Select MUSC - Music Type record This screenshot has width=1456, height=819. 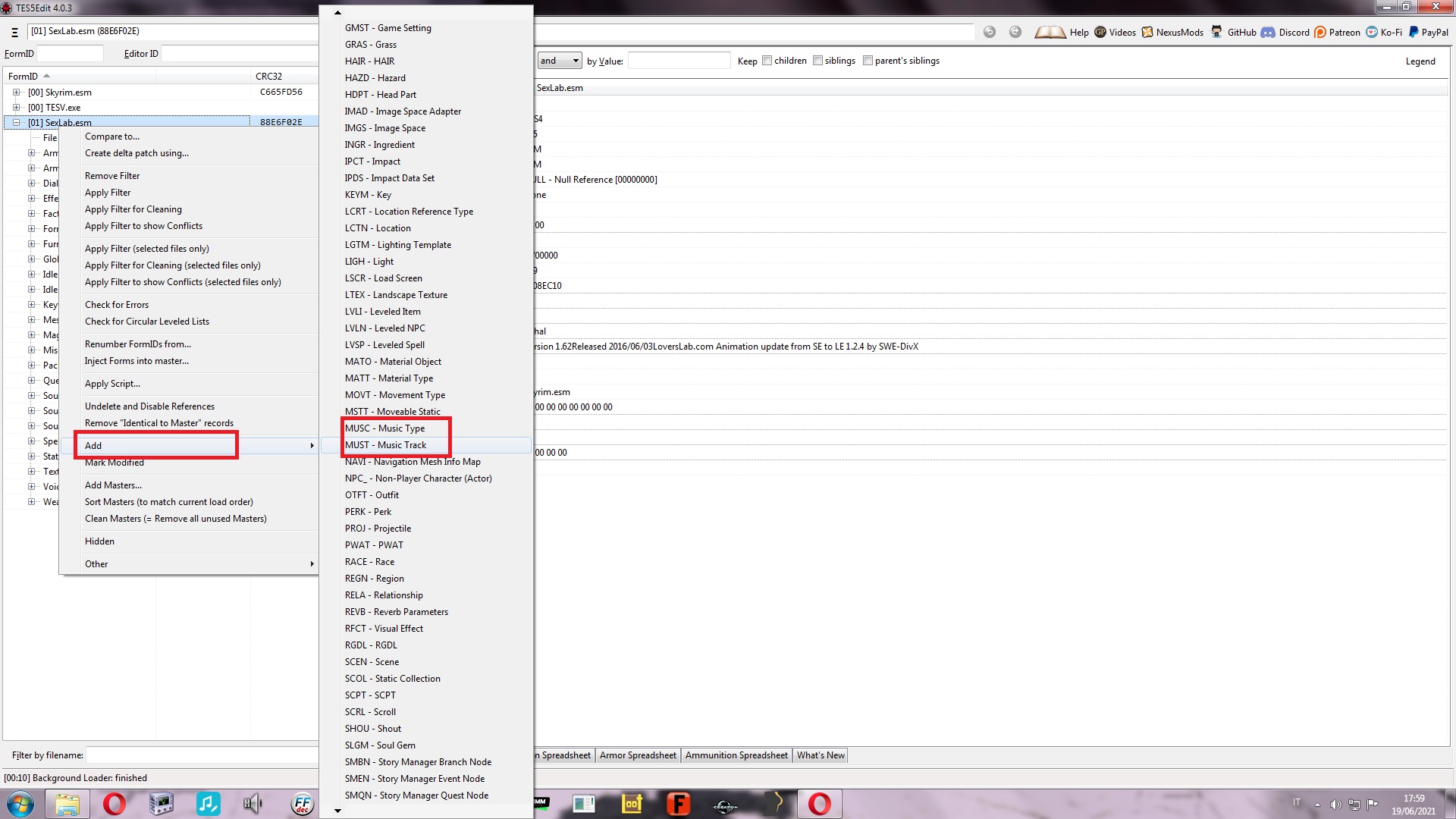384,428
